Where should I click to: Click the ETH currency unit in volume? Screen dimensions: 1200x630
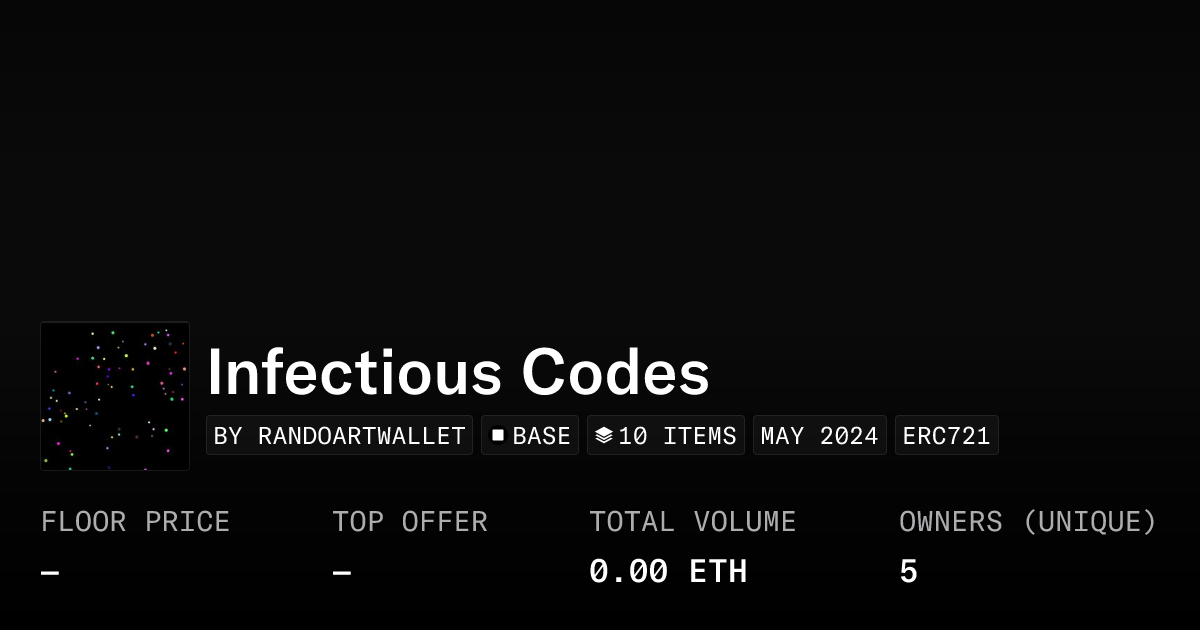(x=718, y=572)
